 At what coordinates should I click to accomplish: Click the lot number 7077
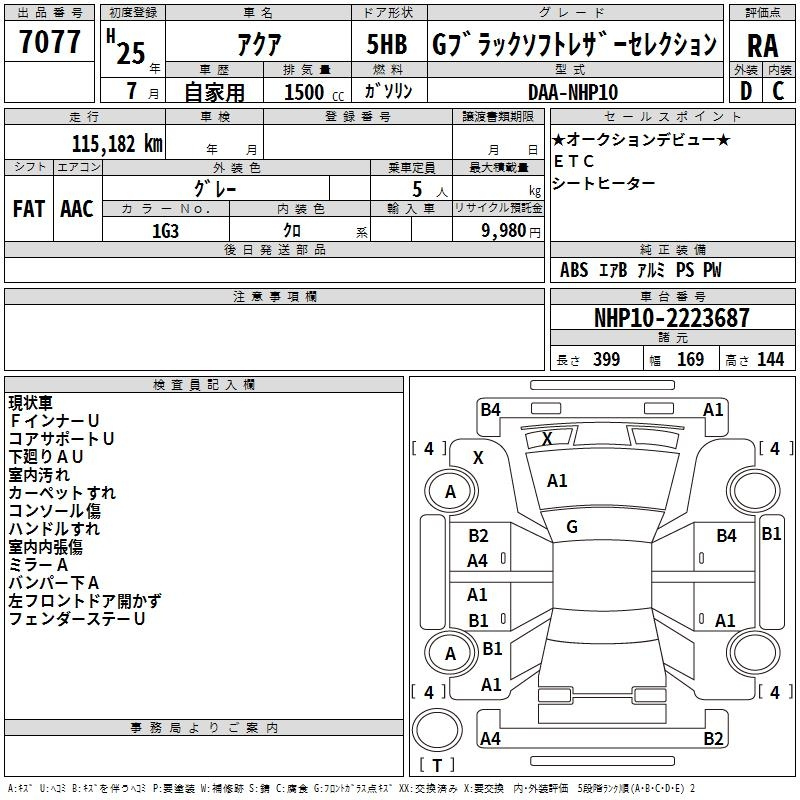tap(49, 42)
